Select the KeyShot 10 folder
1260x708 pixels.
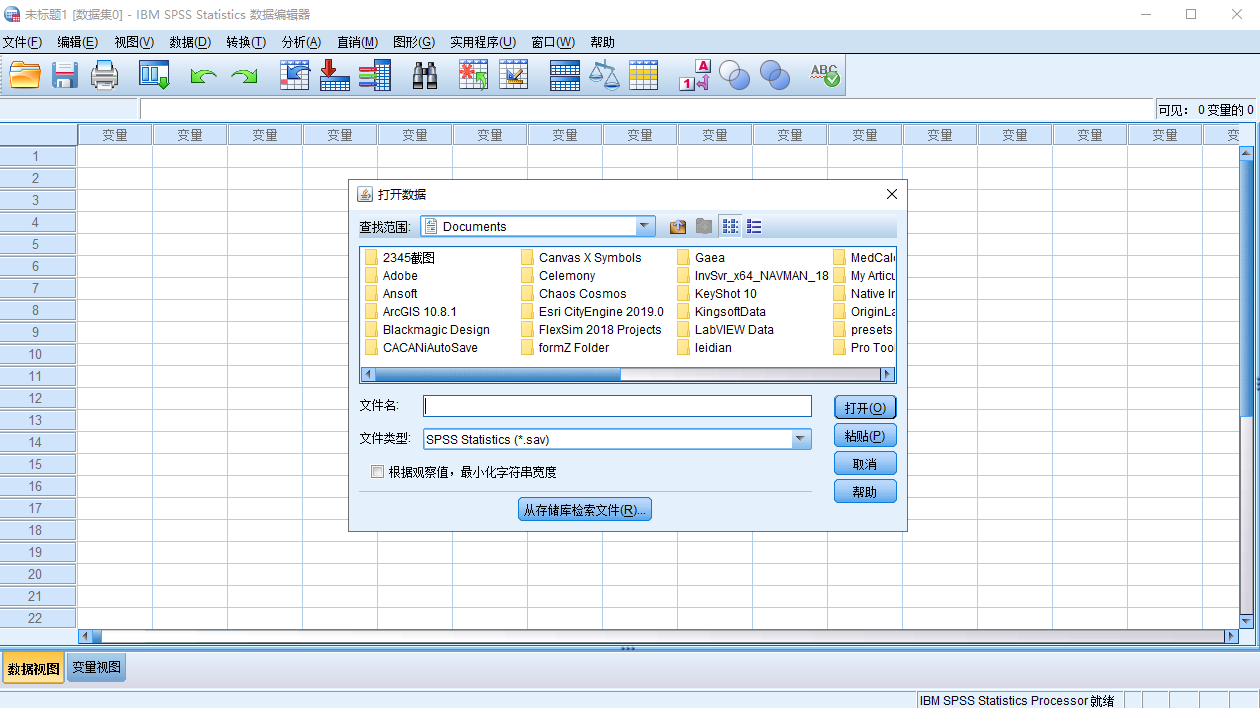pos(717,294)
